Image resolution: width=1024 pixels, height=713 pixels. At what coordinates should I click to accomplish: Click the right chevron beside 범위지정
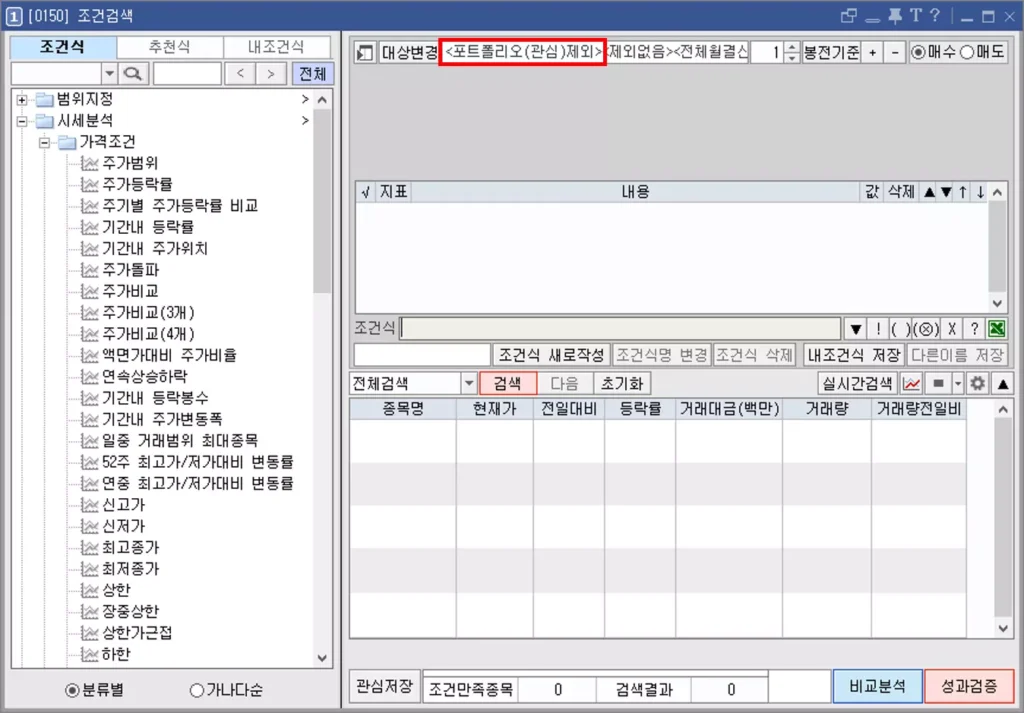pos(304,99)
